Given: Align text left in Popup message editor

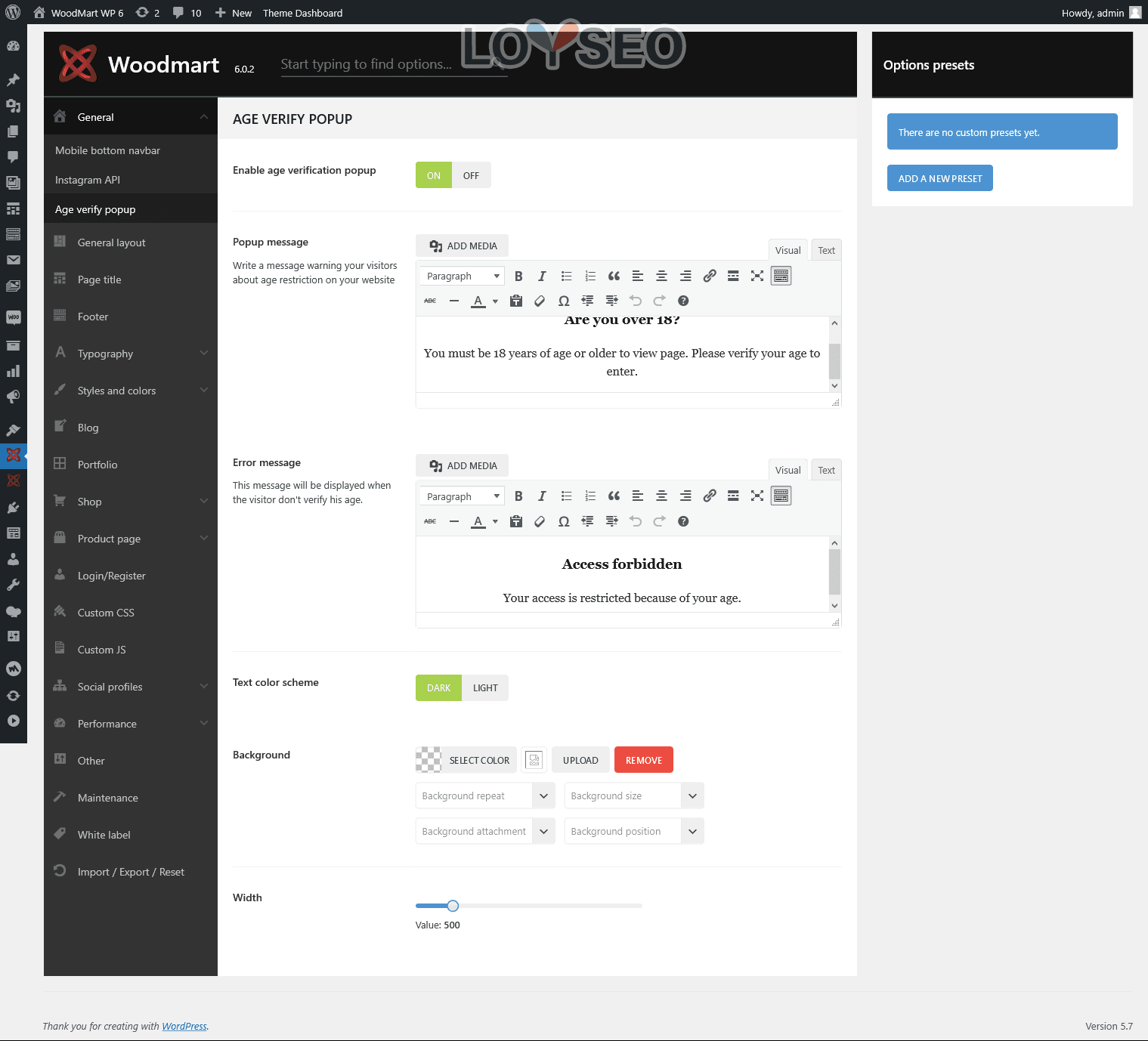Looking at the screenshot, I should click(638, 276).
